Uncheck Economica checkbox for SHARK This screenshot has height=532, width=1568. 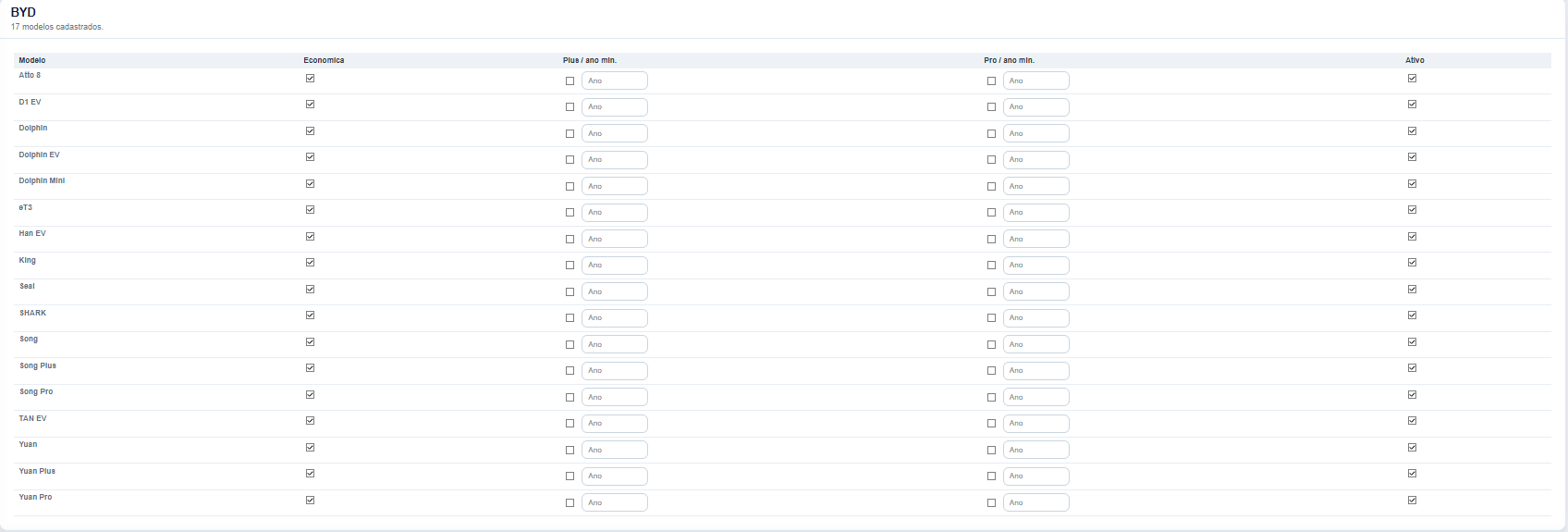(x=310, y=315)
